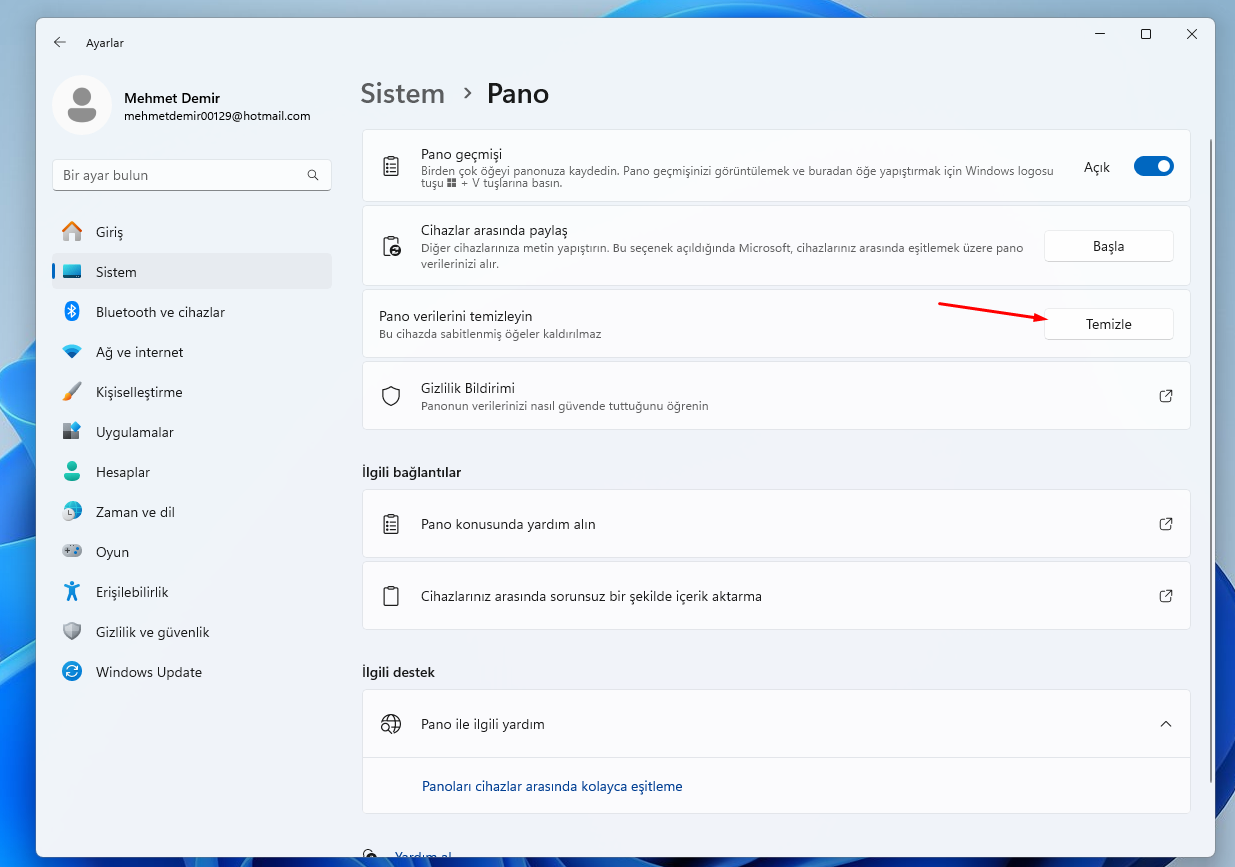
Task: Open Gizlilik ve güvenlik shield icon
Action: coord(71,632)
